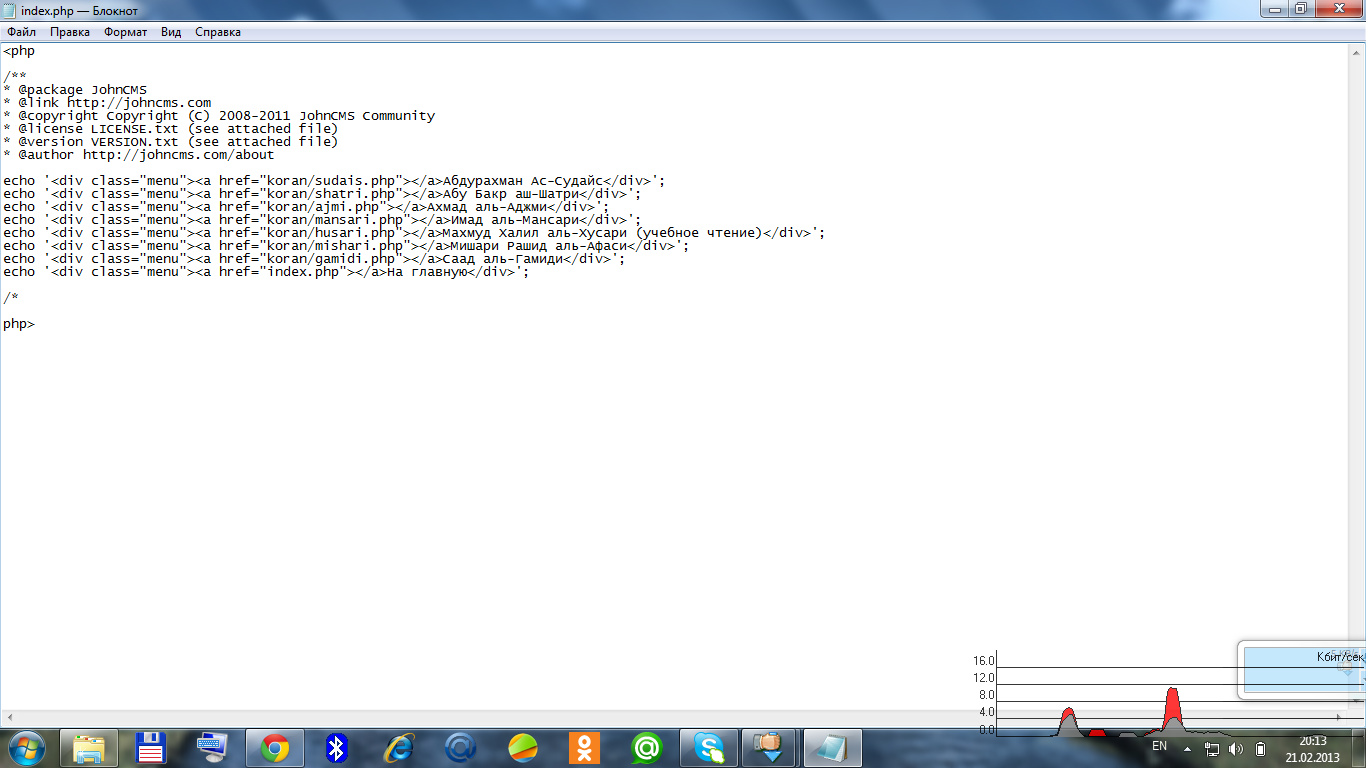Launch the floppy disk taskbar app

(151, 747)
